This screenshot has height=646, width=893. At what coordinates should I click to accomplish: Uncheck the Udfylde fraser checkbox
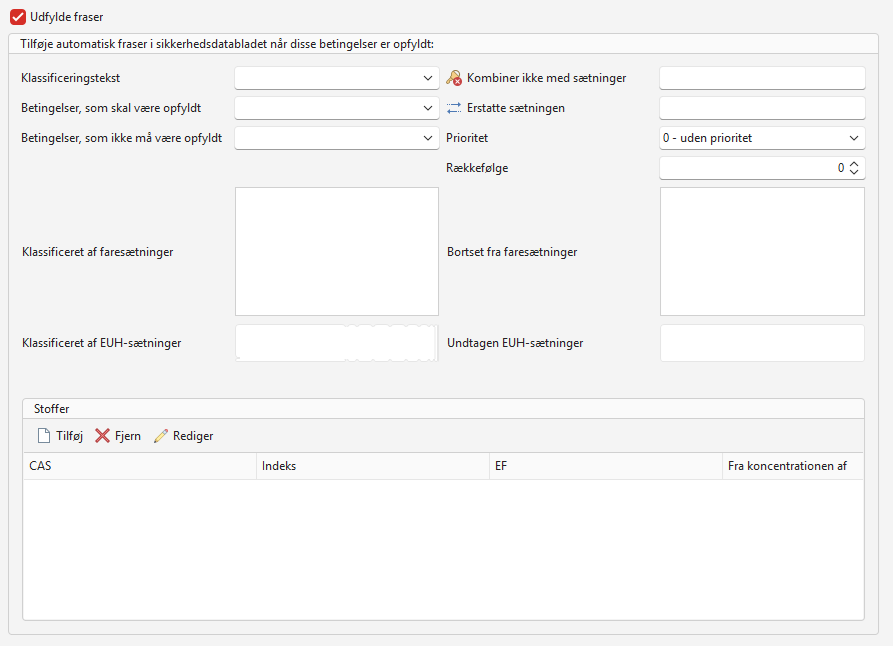coord(18,17)
